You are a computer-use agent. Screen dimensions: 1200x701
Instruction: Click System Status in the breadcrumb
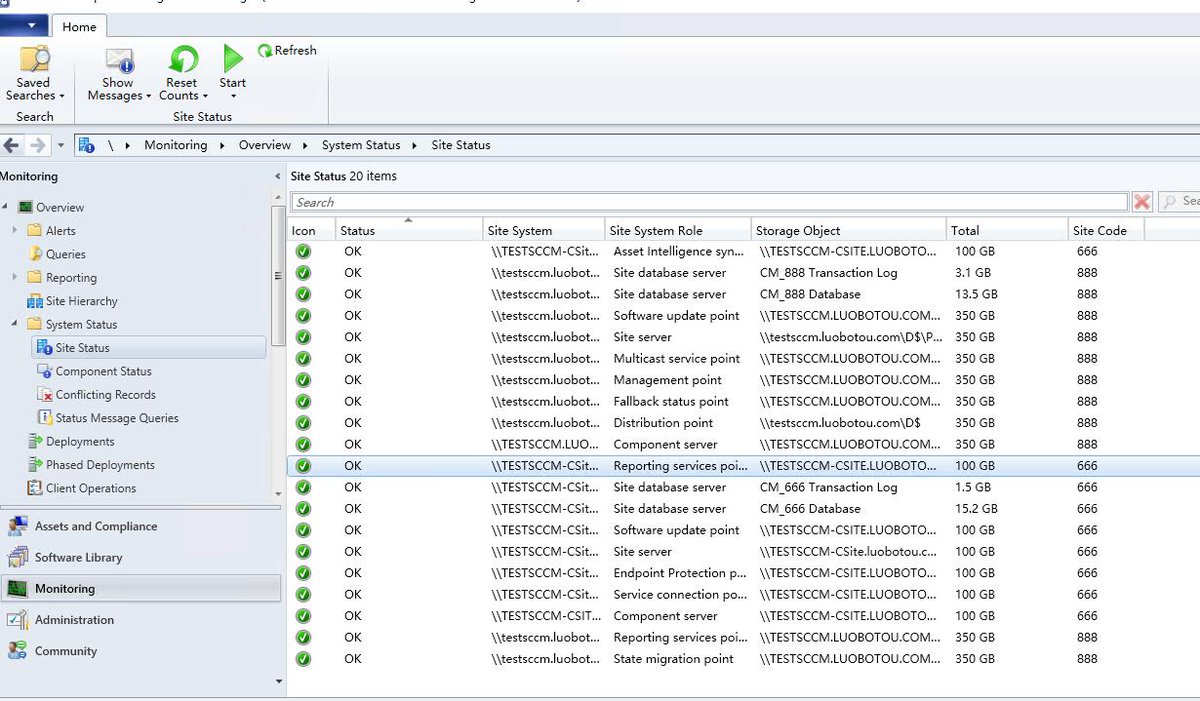pos(361,145)
